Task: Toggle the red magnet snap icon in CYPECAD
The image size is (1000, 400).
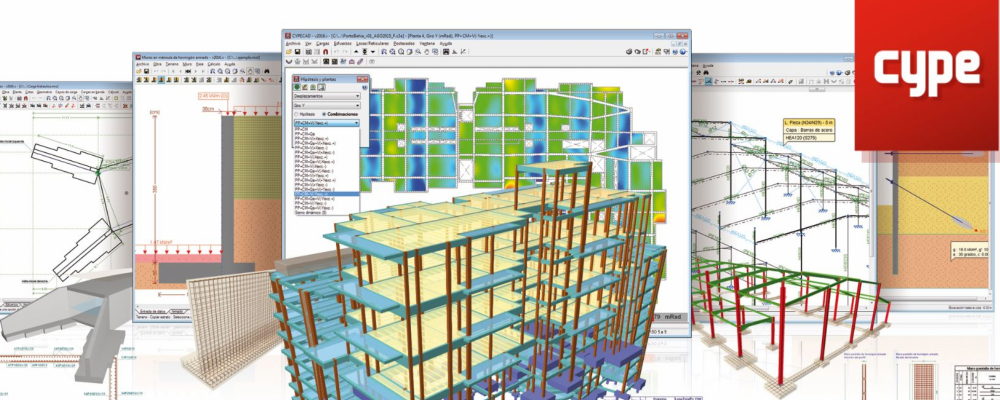Action: (325, 52)
